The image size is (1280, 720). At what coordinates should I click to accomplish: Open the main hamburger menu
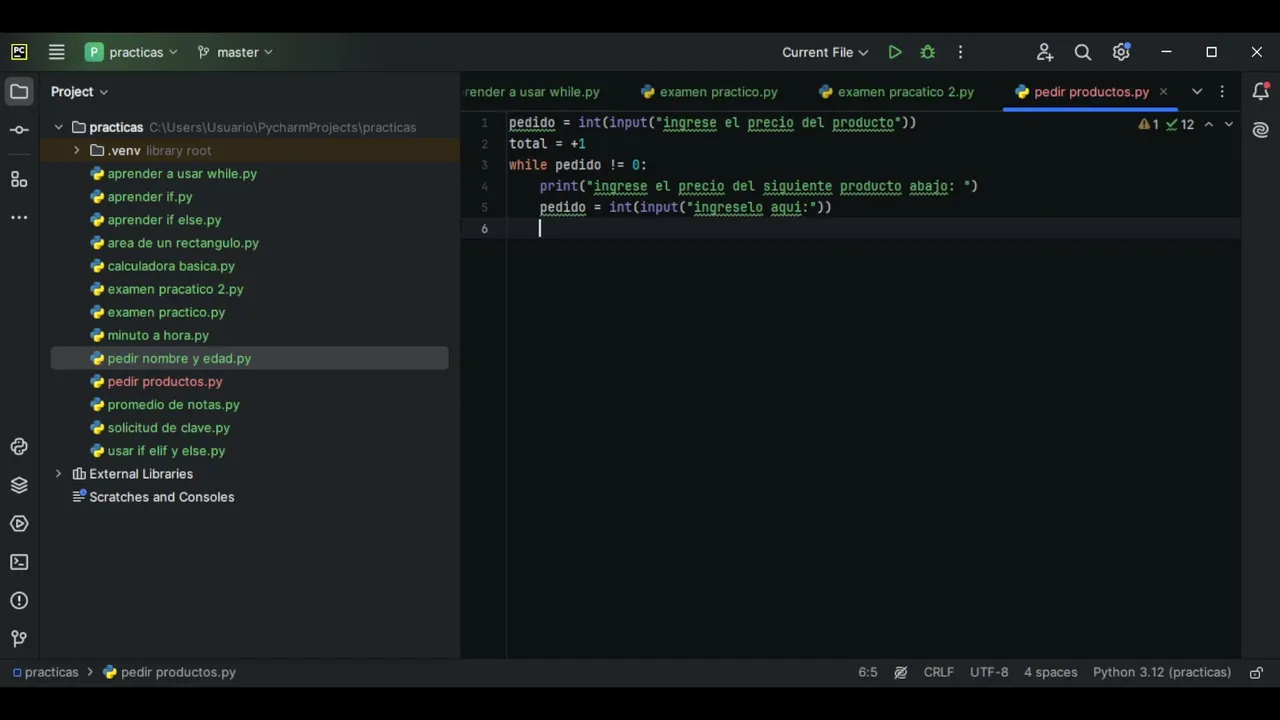[57, 52]
